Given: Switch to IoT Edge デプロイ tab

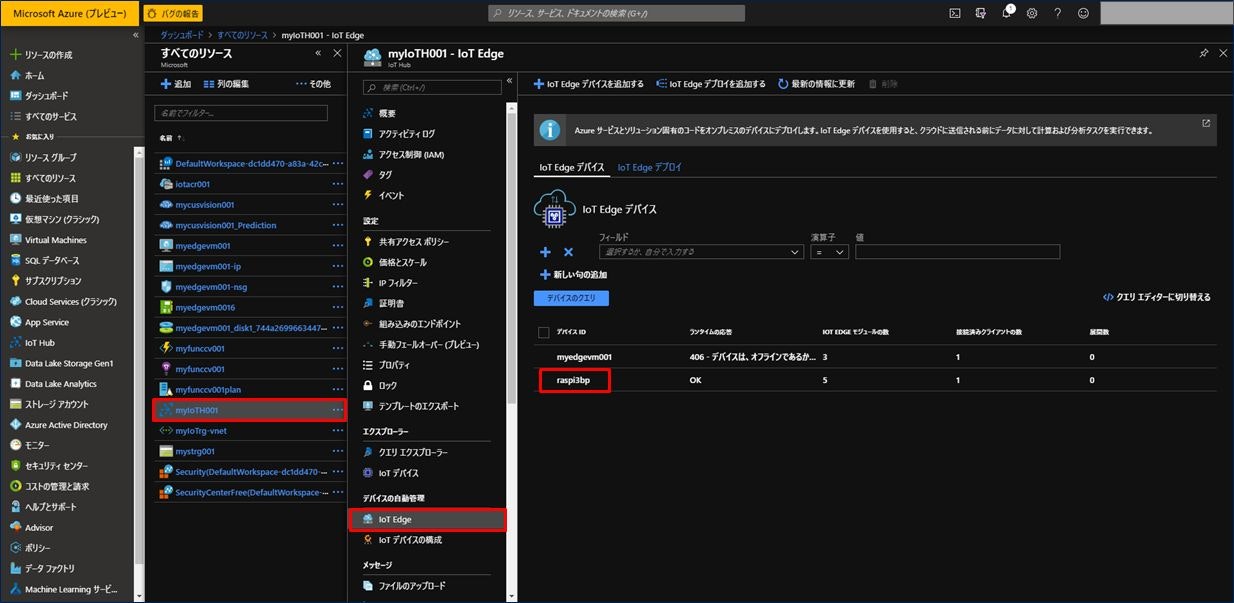Looking at the screenshot, I should click(x=650, y=168).
